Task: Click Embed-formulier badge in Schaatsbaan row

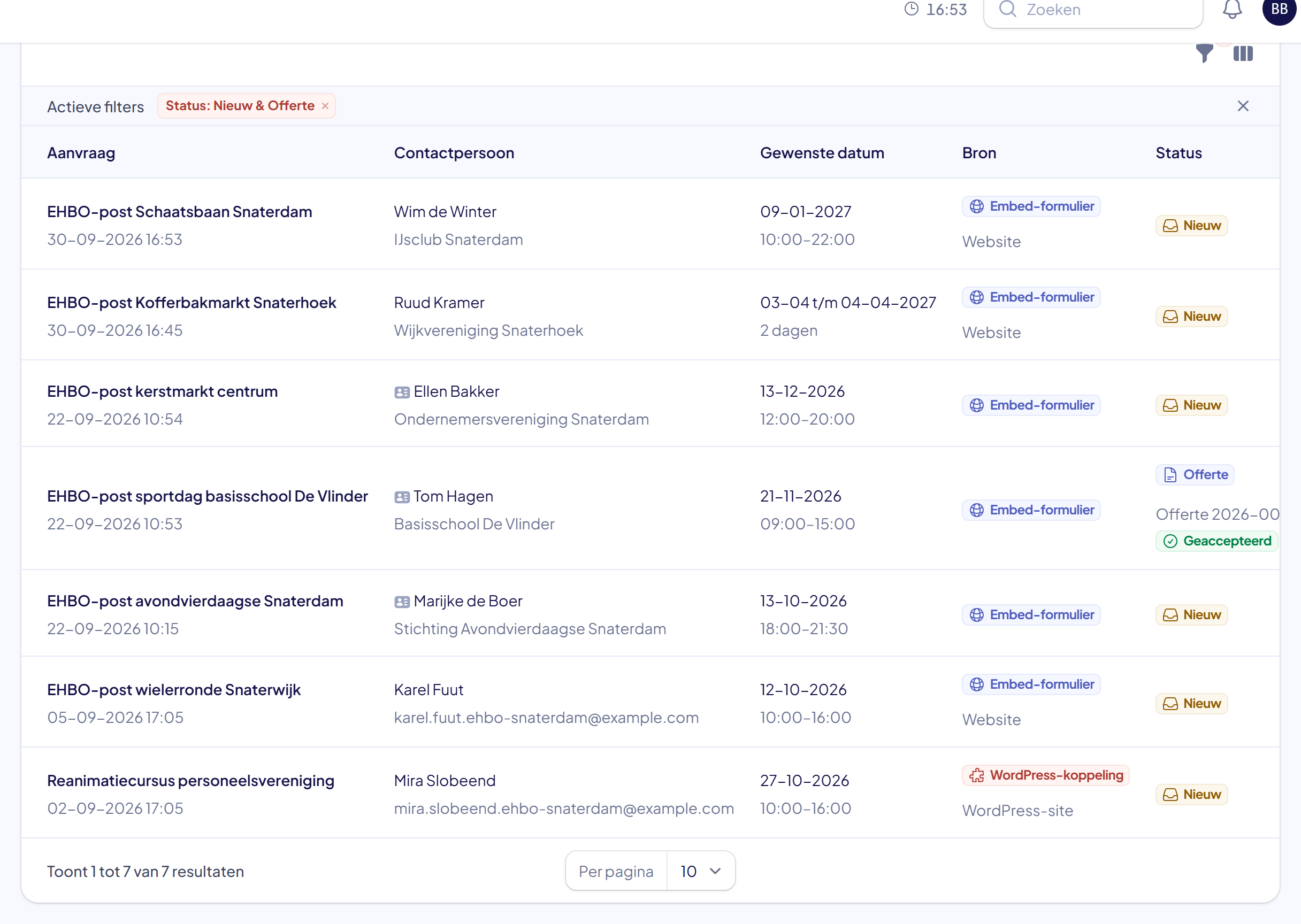Action: [1031, 206]
